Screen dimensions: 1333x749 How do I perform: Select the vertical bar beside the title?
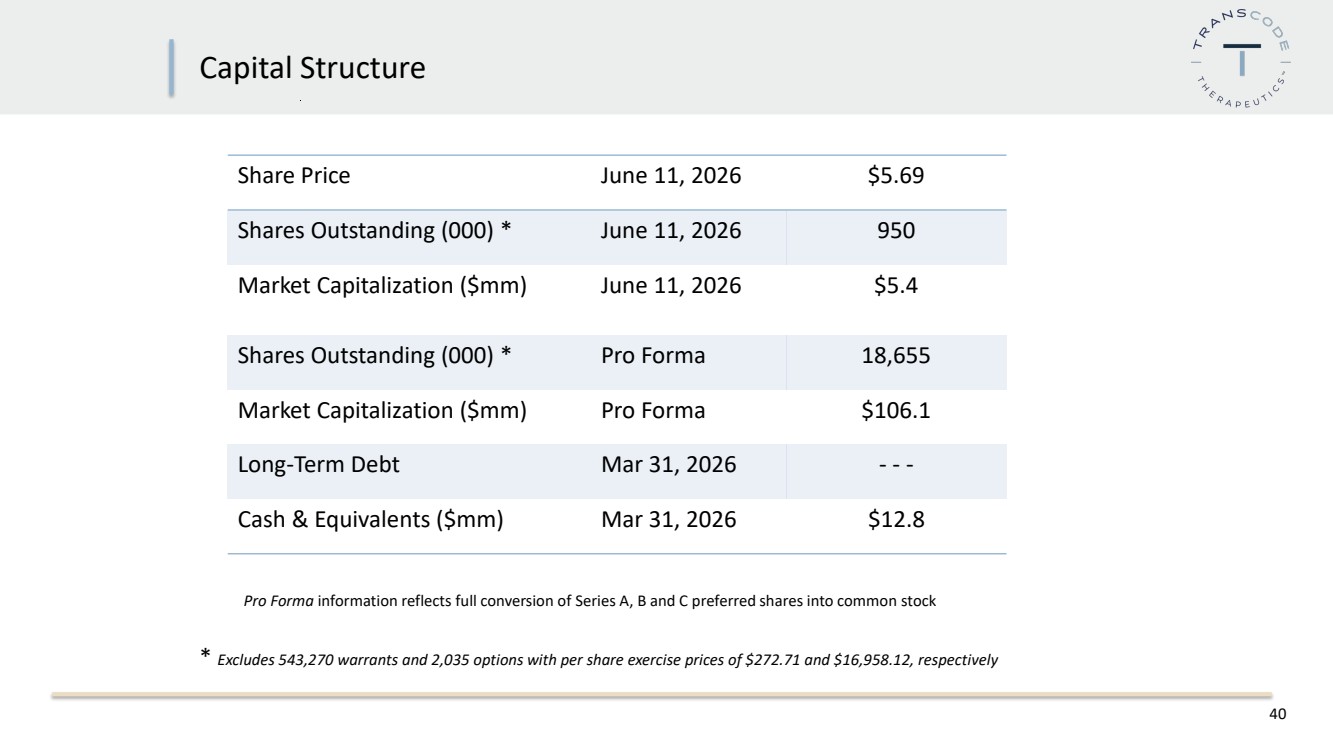coord(171,68)
